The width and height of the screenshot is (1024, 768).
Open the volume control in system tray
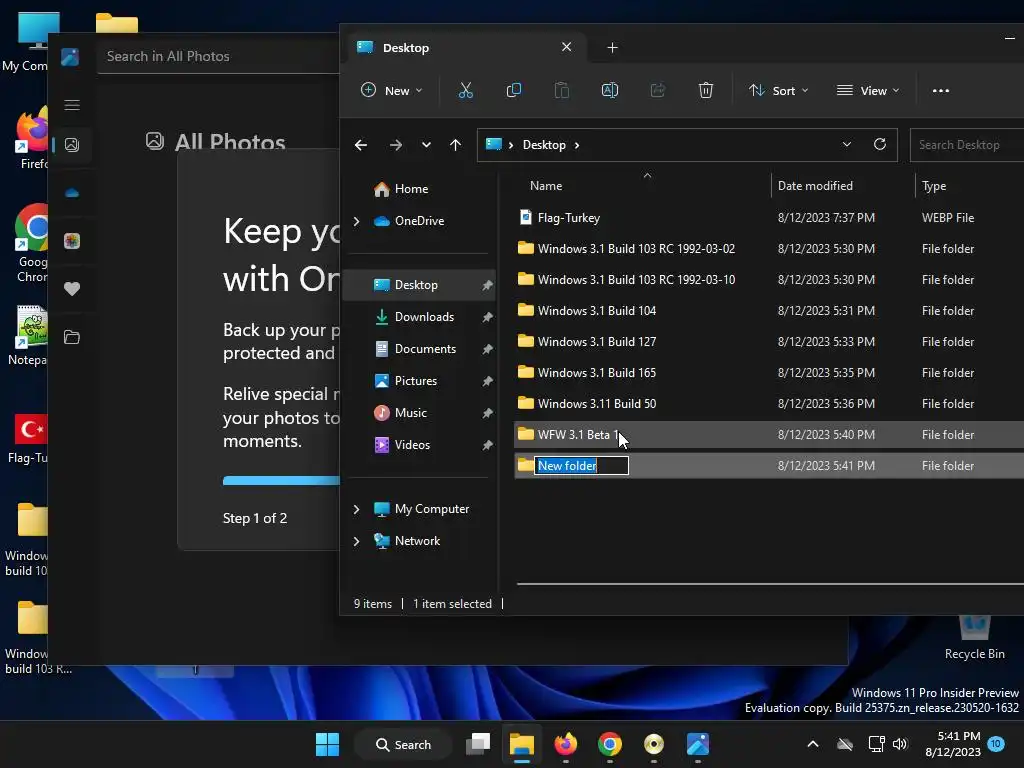pyautogui.click(x=900, y=744)
